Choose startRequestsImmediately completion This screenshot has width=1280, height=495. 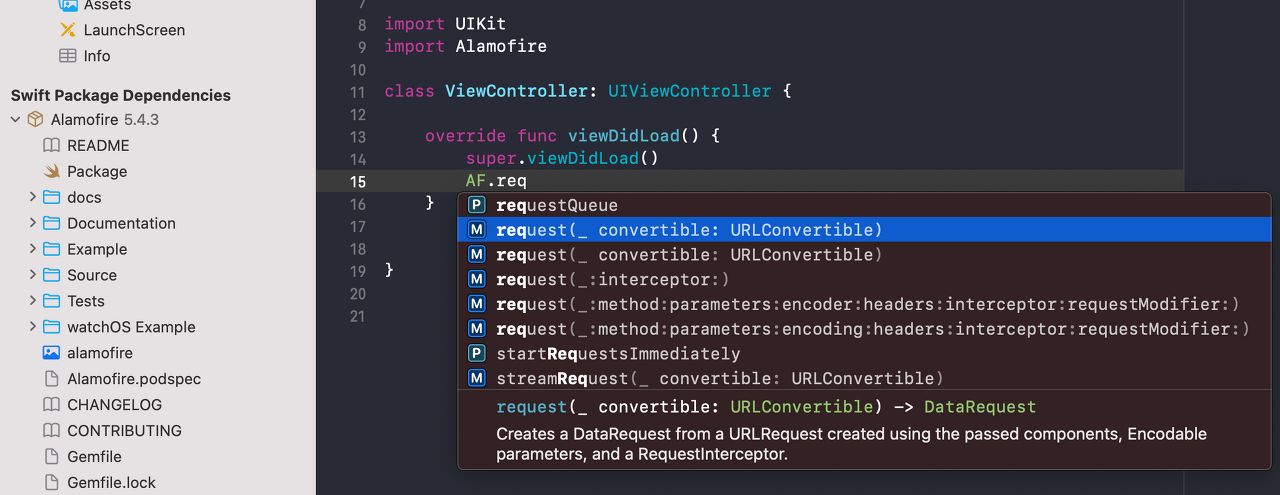click(864, 353)
